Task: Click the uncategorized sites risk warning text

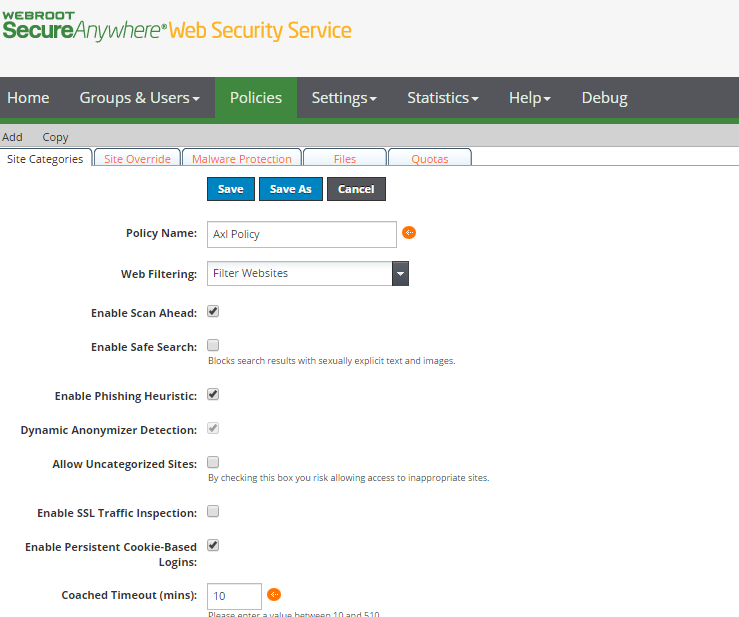Action: point(349,477)
